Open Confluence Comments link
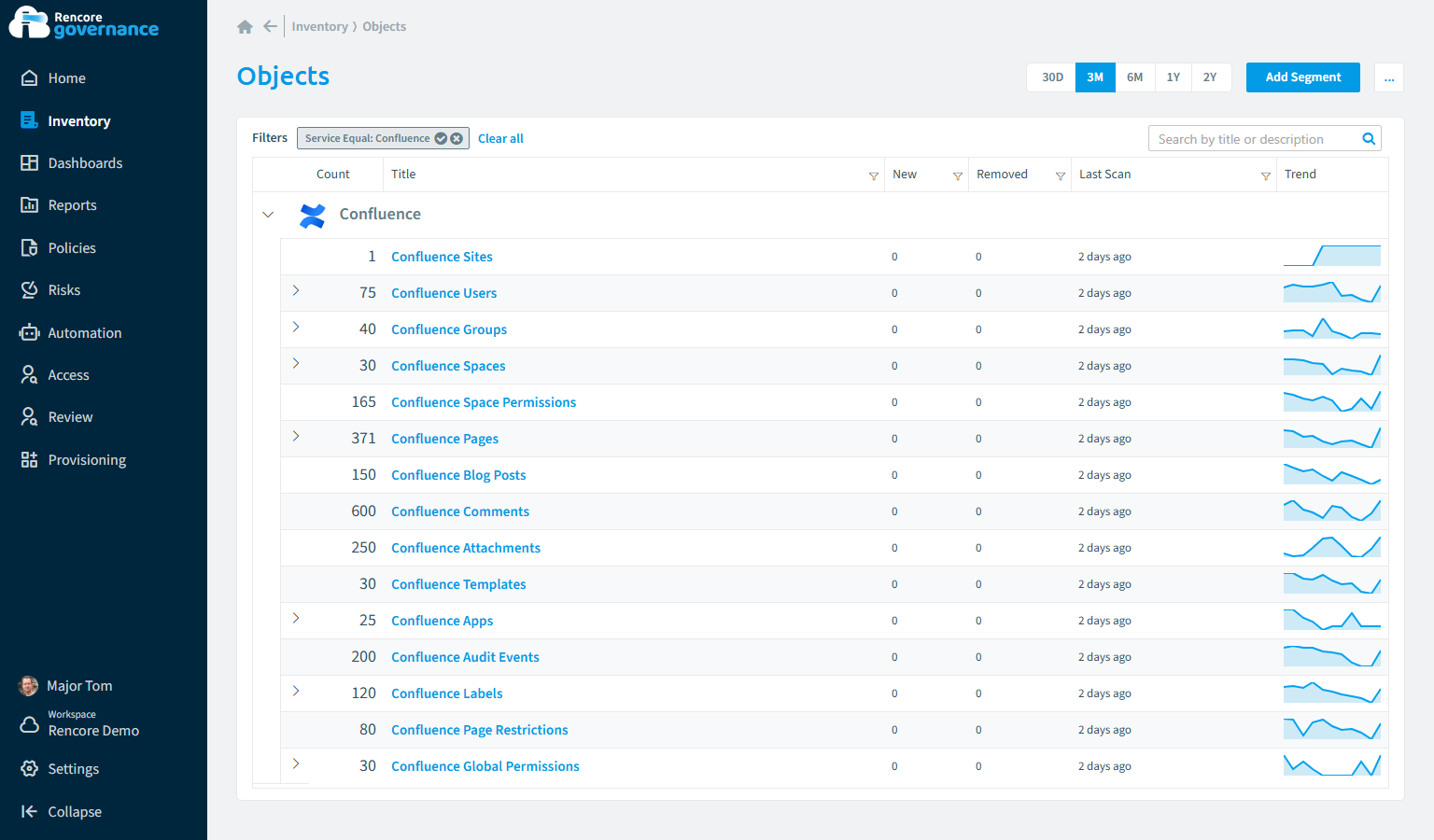This screenshot has width=1434, height=840. click(x=460, y=511)
